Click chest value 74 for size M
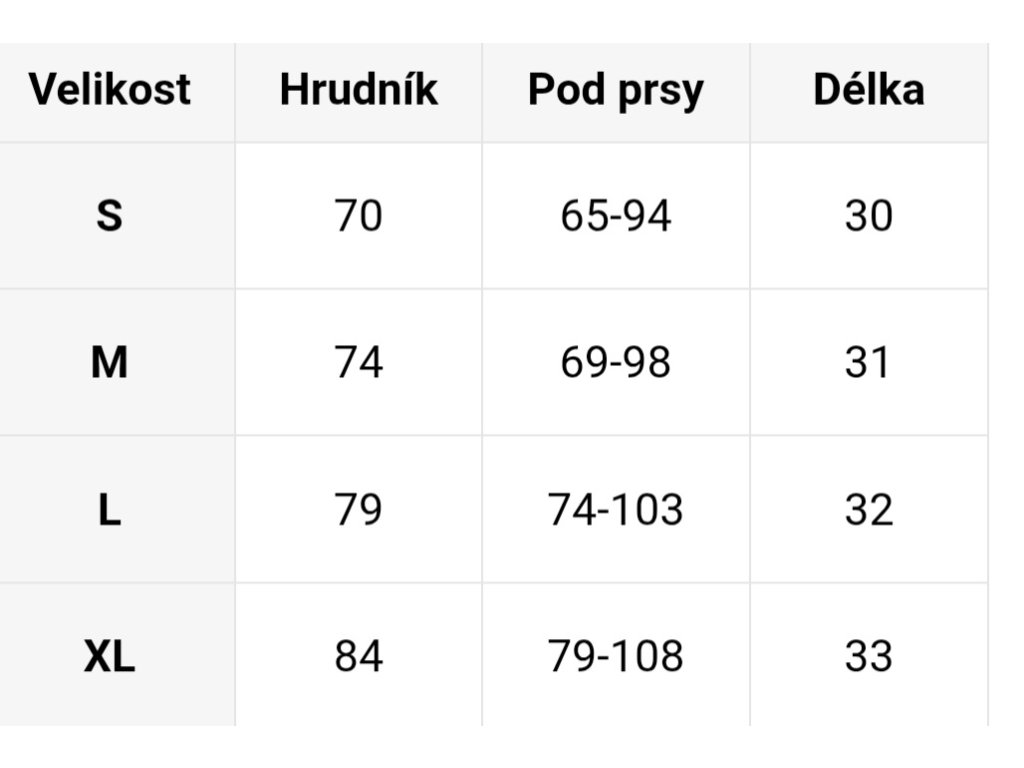Screen dimensions: 1024x768 click(x=358, y=362)
